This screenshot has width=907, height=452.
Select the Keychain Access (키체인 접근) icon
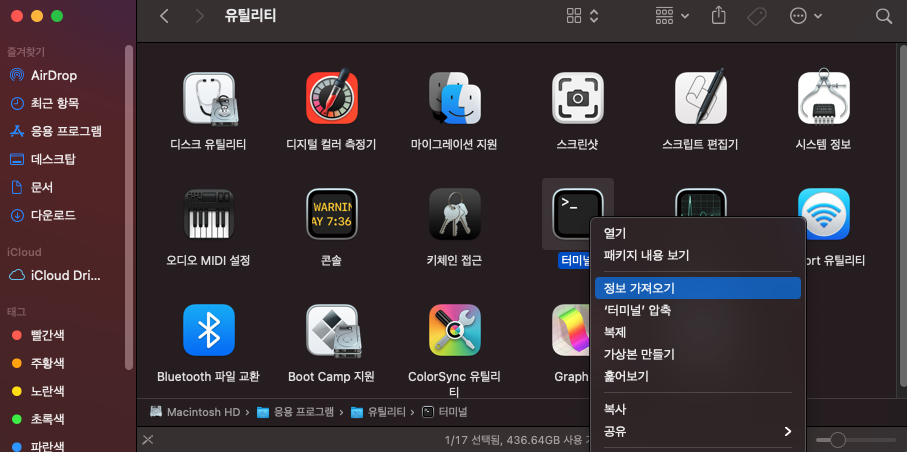(455, 214)
